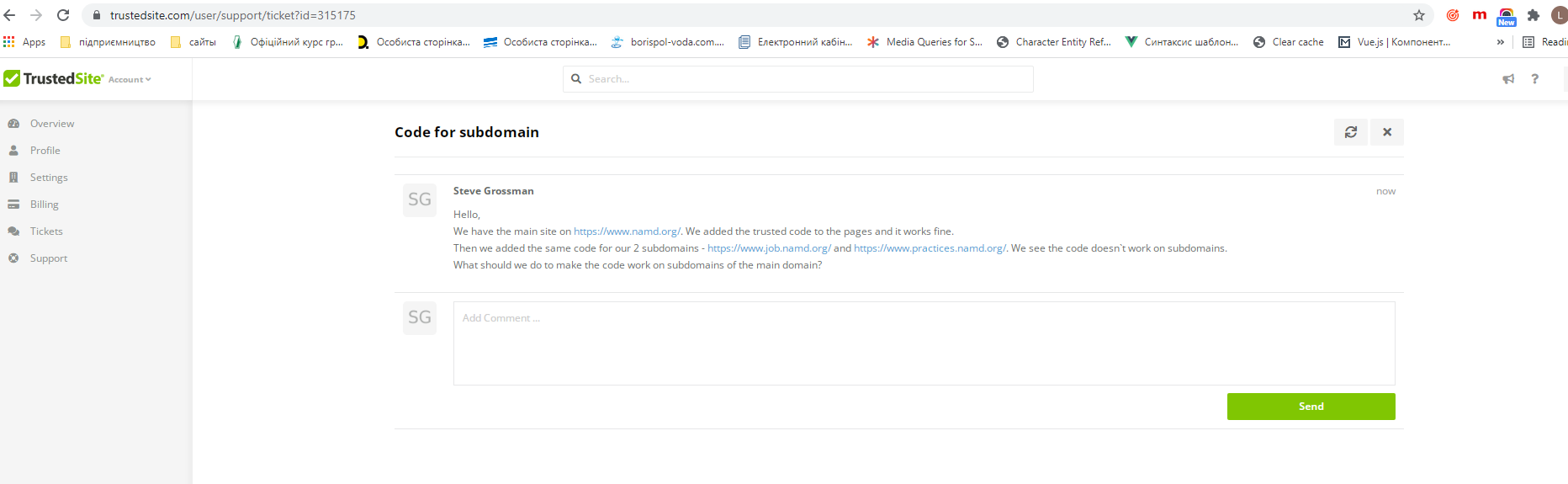
Task: Click in the Add Comment text area
Action: tap(923, 343)
